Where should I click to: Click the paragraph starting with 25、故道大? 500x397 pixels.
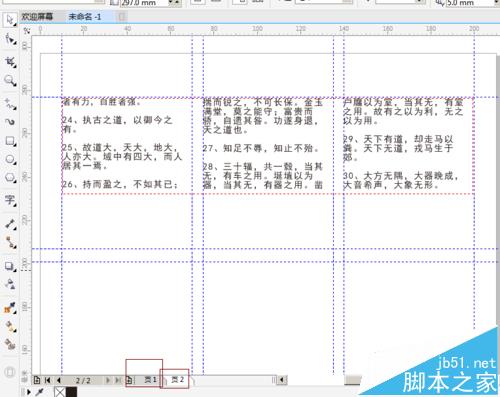pos(122,156)
